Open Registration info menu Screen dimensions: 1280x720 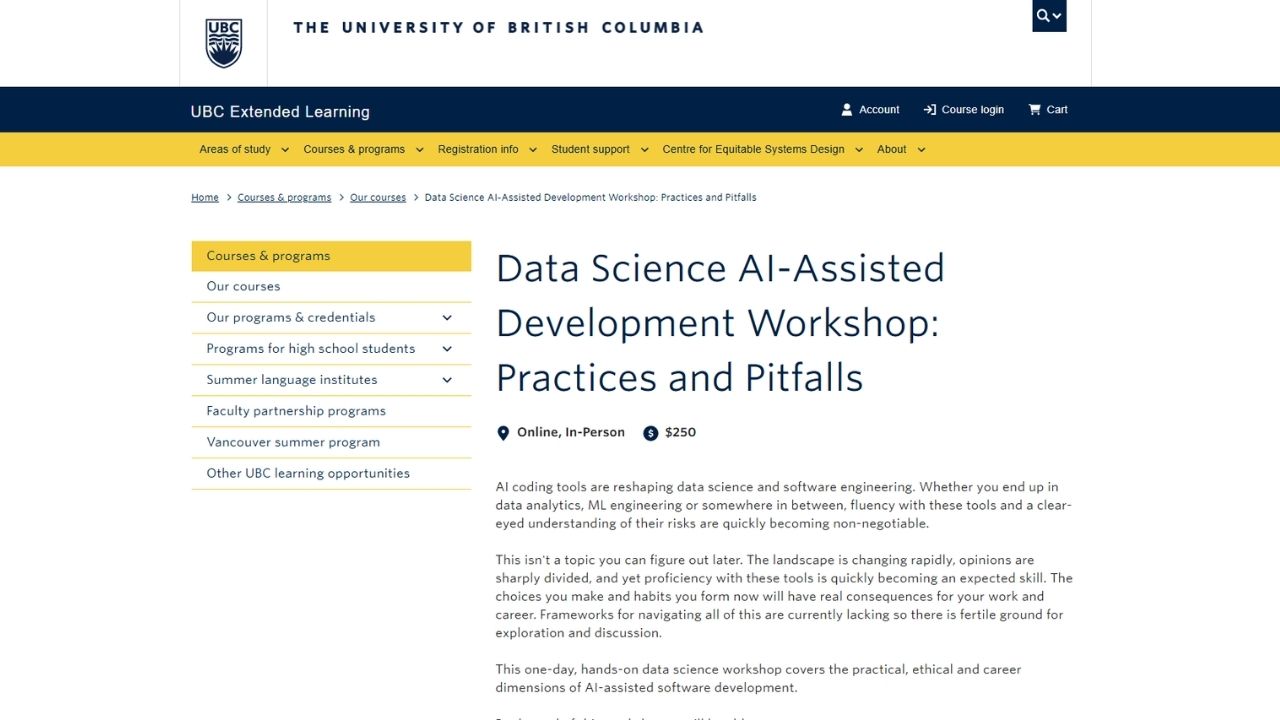click(478, 150)
